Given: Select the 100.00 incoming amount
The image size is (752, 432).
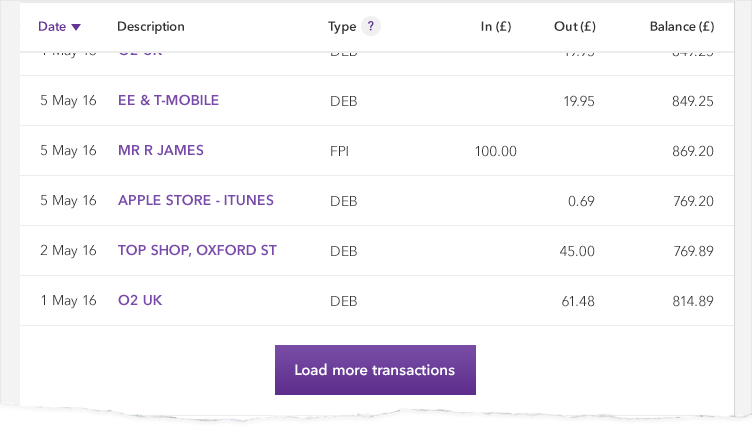Looking at the screenshot, I should [x=495, y=152].
